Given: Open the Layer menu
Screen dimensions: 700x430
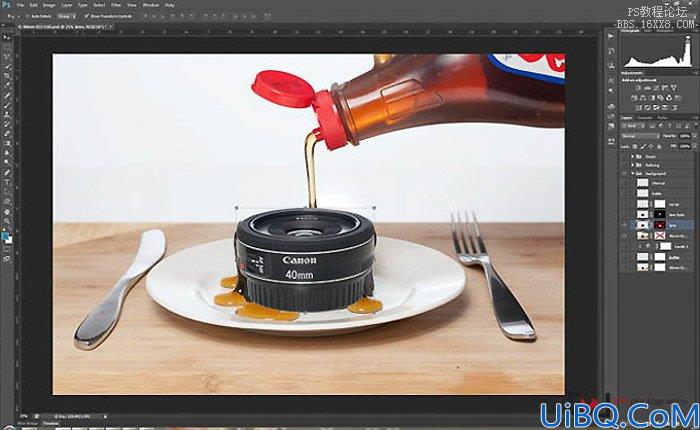Looking at the screenshot, I should (67, 5).
